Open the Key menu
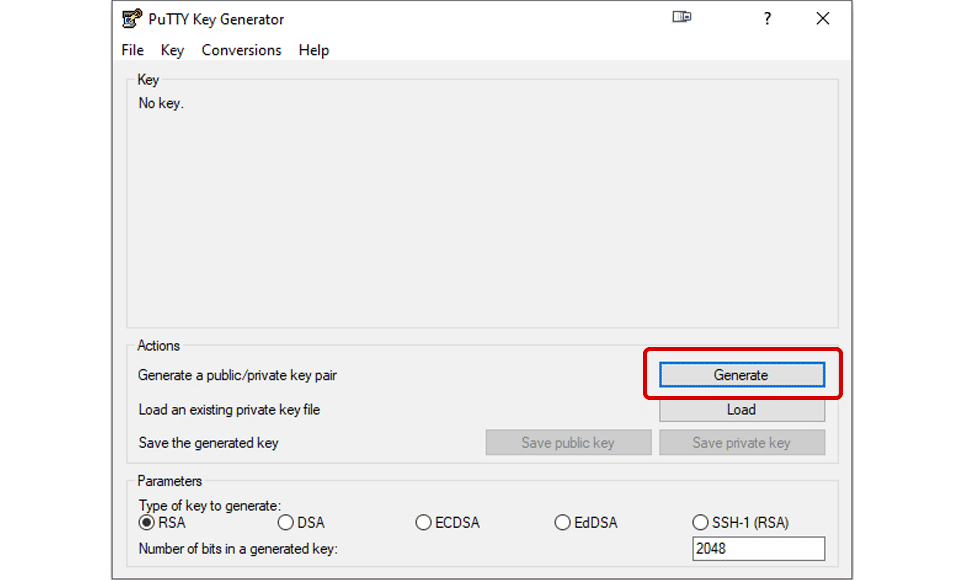960x580 pixels. 172,50
